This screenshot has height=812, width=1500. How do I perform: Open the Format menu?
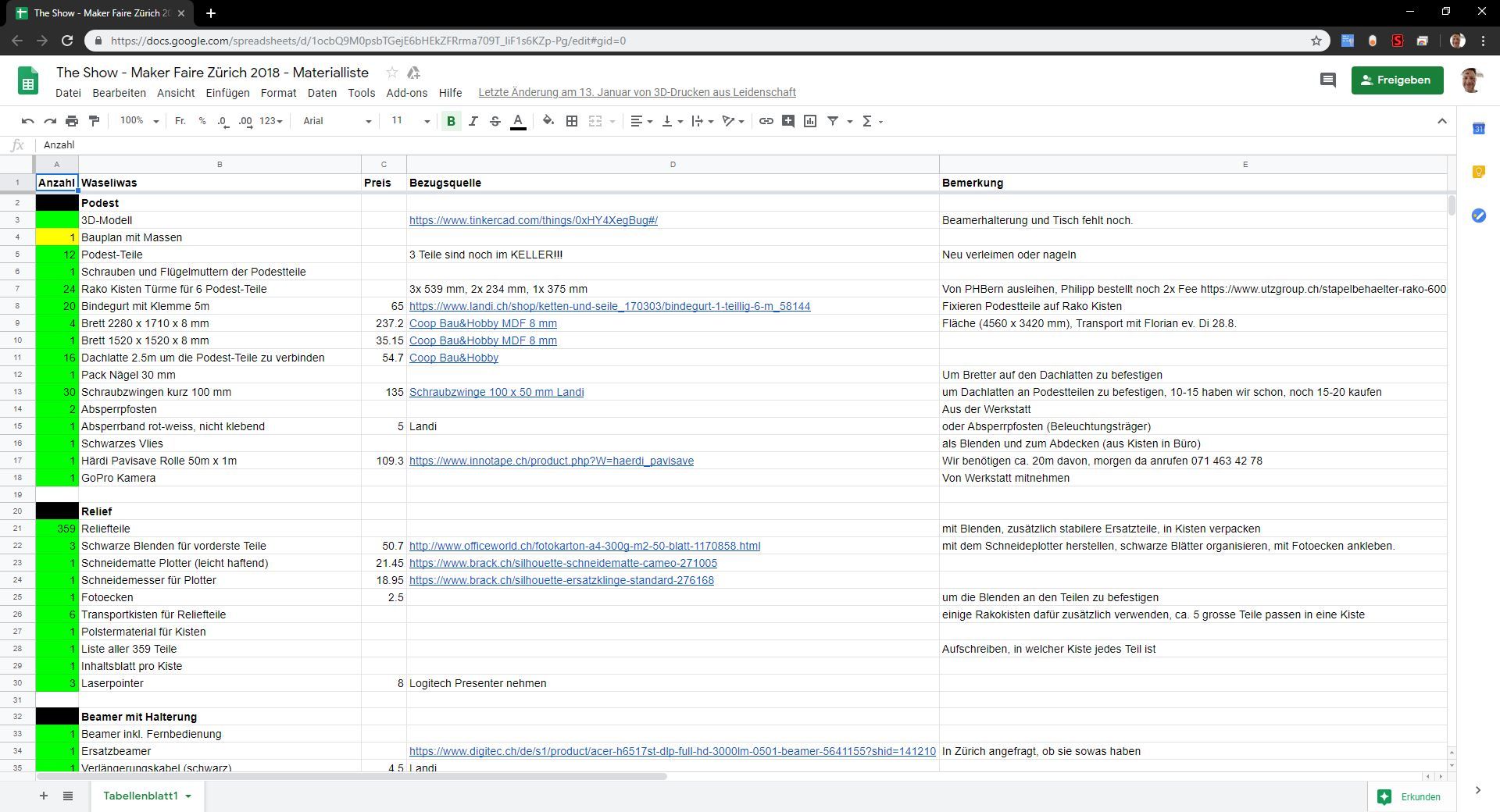coord(278,92)
